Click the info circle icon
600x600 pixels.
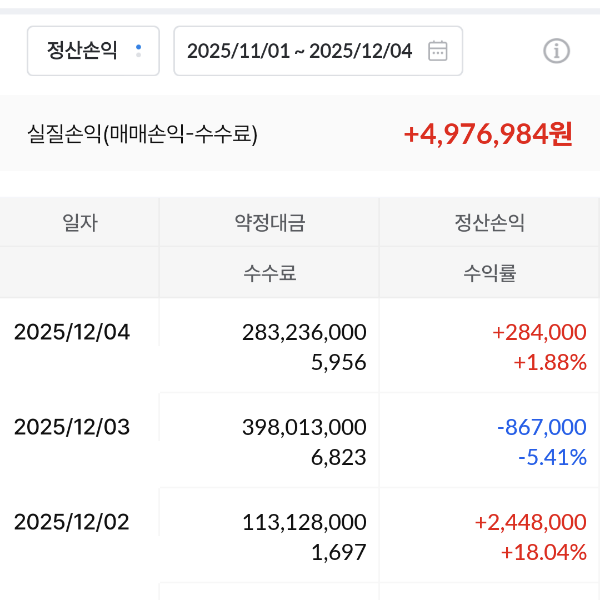(556, 51)
